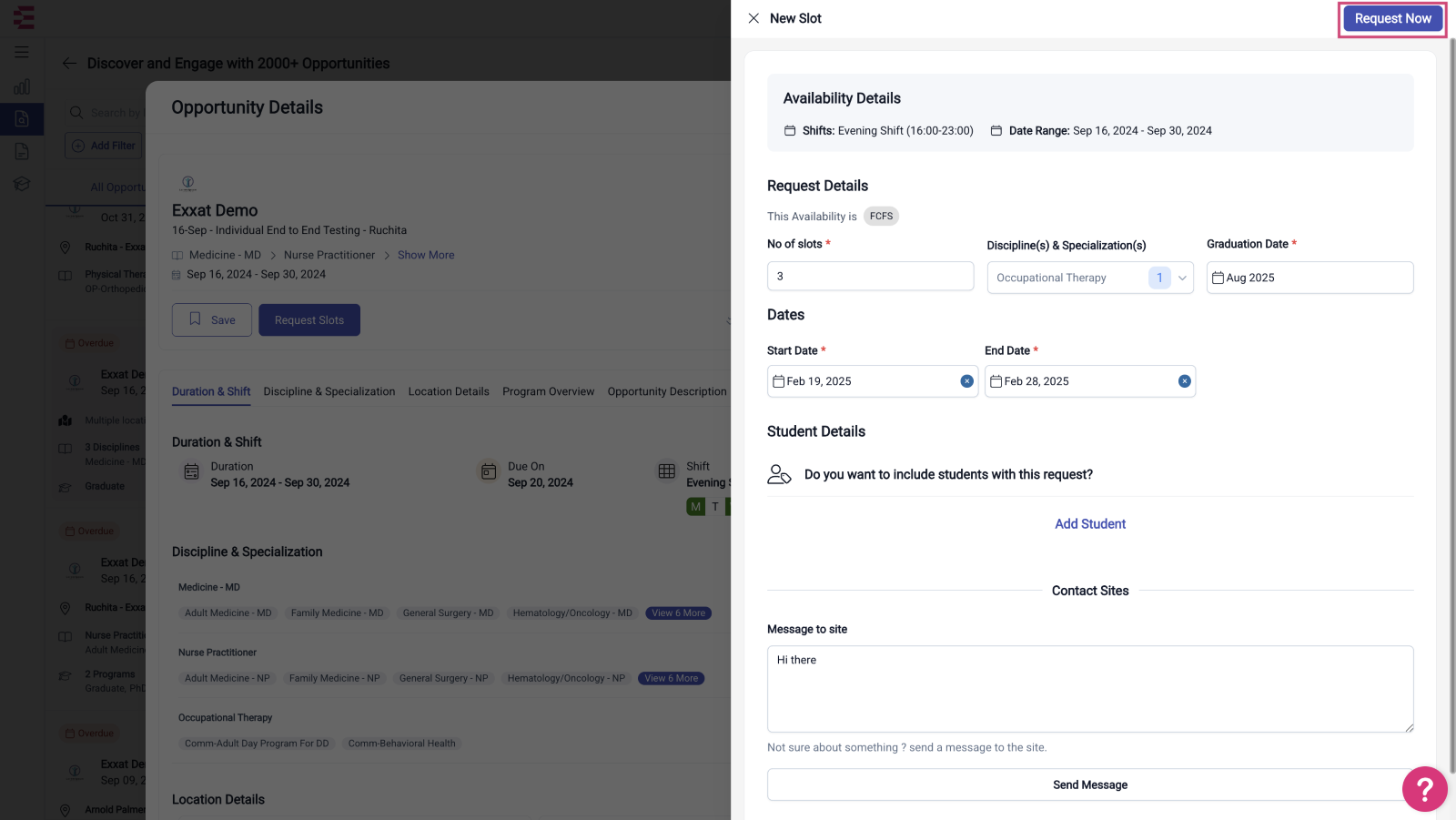Screen dimensions: 1456x820
Task: Open the Start Date field
Action: 872,381
